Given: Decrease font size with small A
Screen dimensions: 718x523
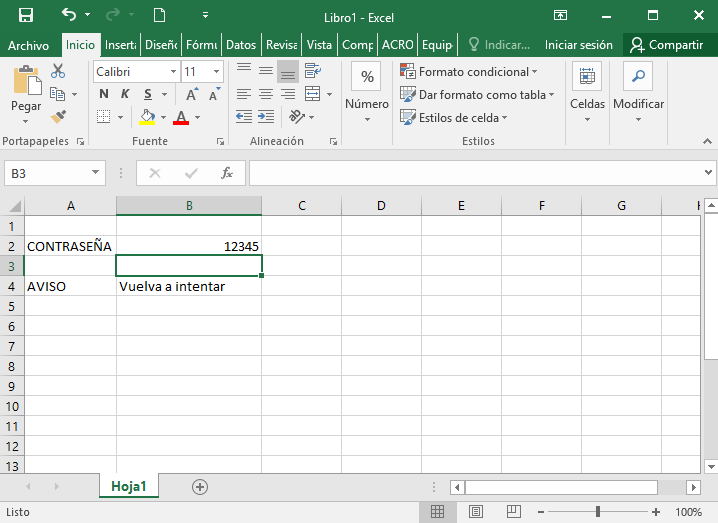Looking at the screenshot, I should point(214,94).
